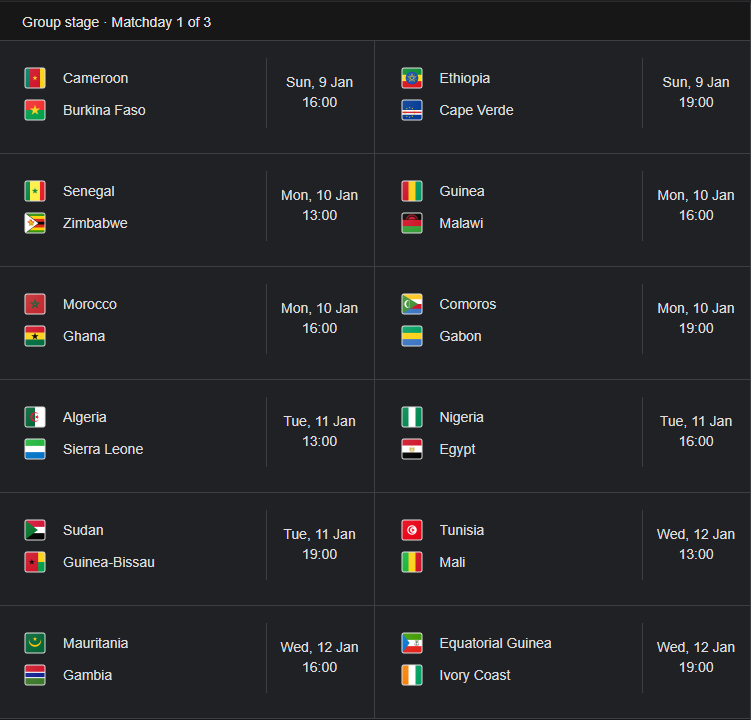The image size is (751, 720).
Task: Click the Tunisia flag icon
Action: [x=412, y=530]
